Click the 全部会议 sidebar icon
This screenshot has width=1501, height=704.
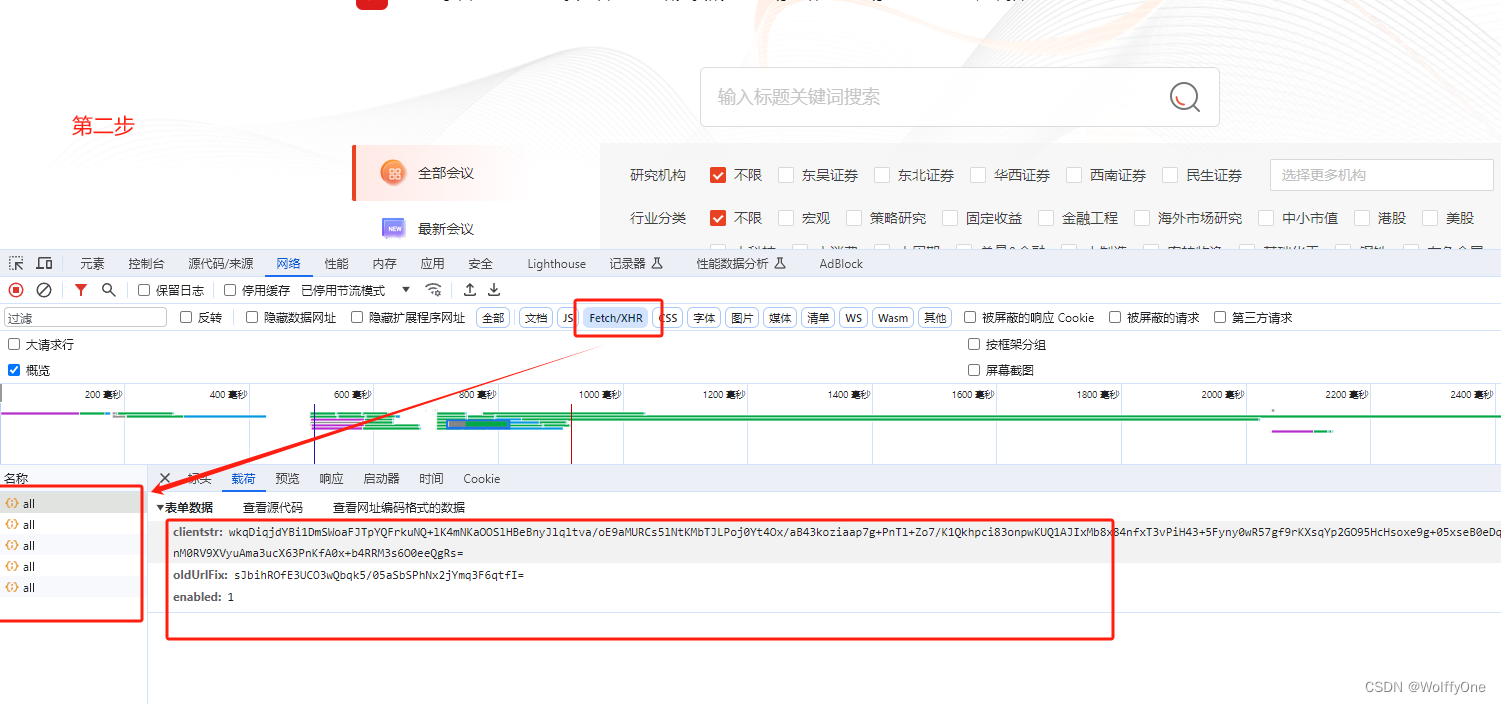tap(394, 173)
